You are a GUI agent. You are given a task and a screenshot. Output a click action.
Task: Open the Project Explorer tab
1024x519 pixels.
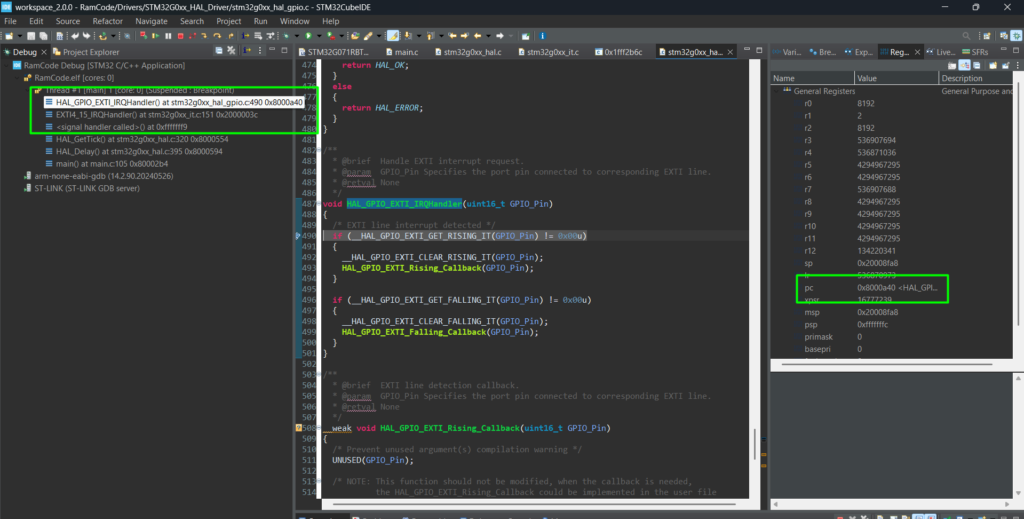(90, 52)
